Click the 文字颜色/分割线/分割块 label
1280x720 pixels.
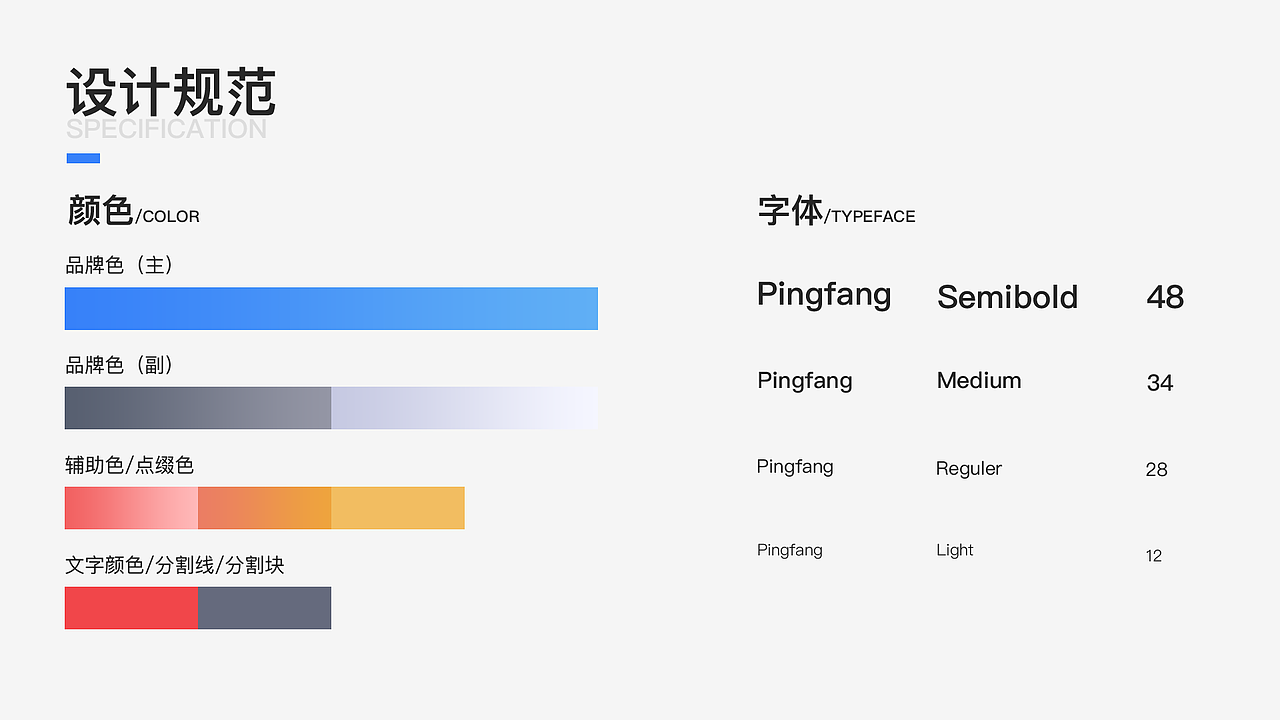pyautogui.click(x=174, y=565)
